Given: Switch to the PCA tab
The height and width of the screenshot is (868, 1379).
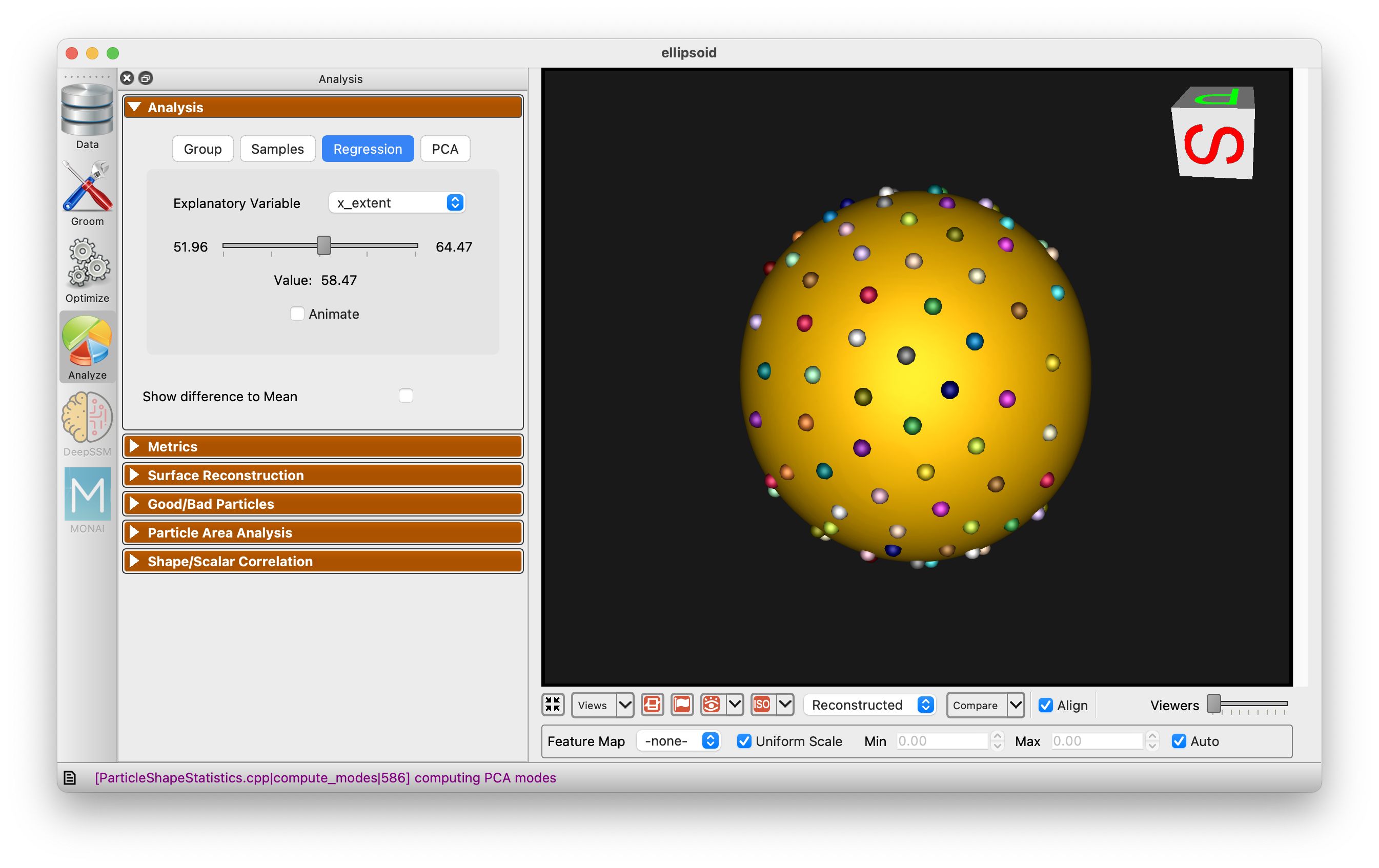Looking at the screenshot, I should [x=445, y=149].
